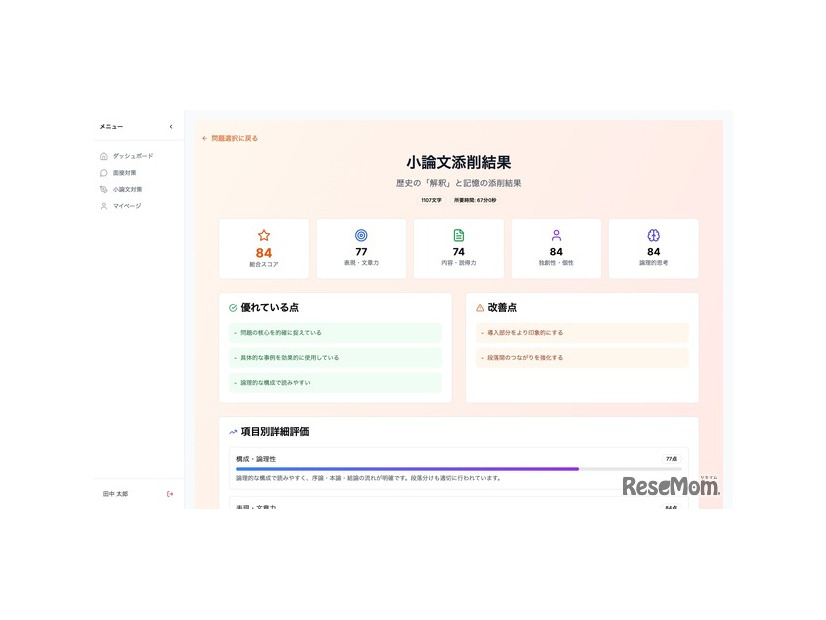Click the brain icon on 論理的思考 card
This screenshot has height=620, width=826.
654,235
